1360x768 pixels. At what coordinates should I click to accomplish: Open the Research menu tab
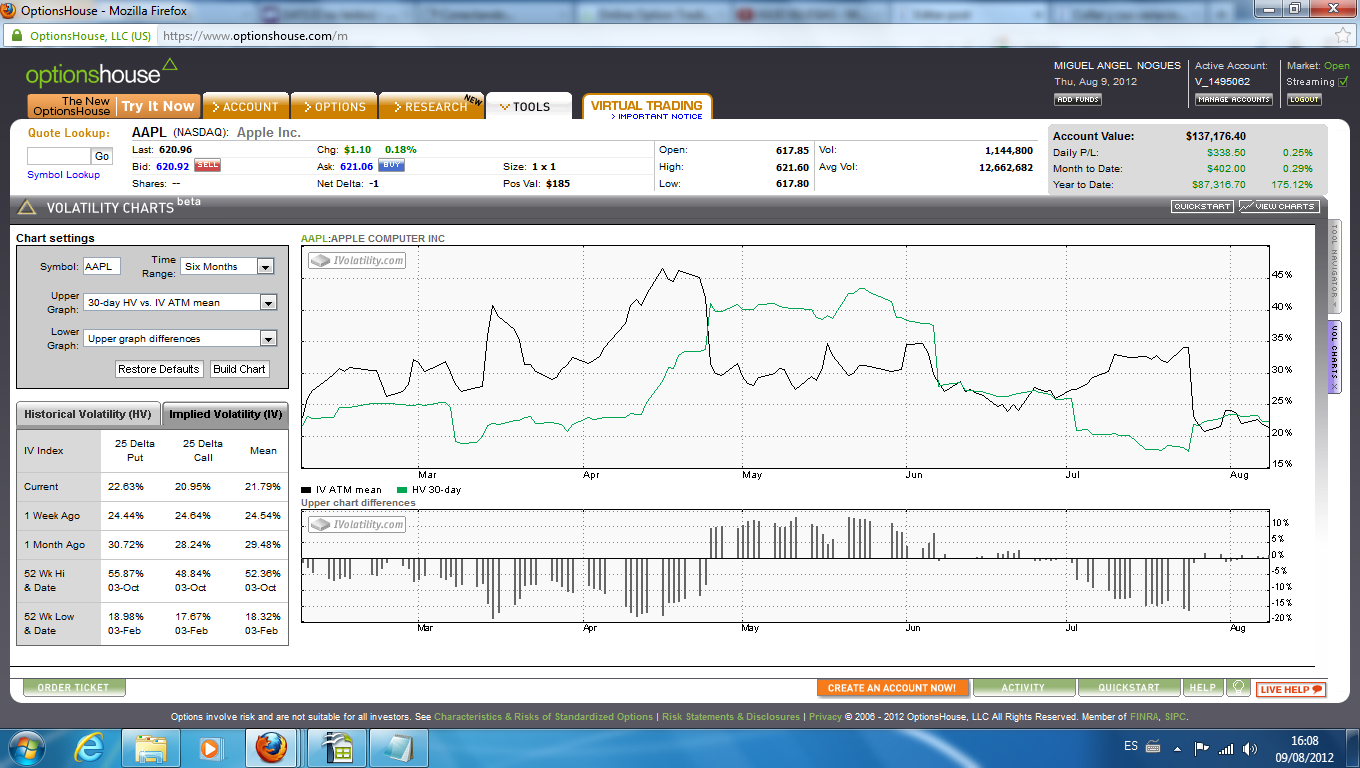430,107
